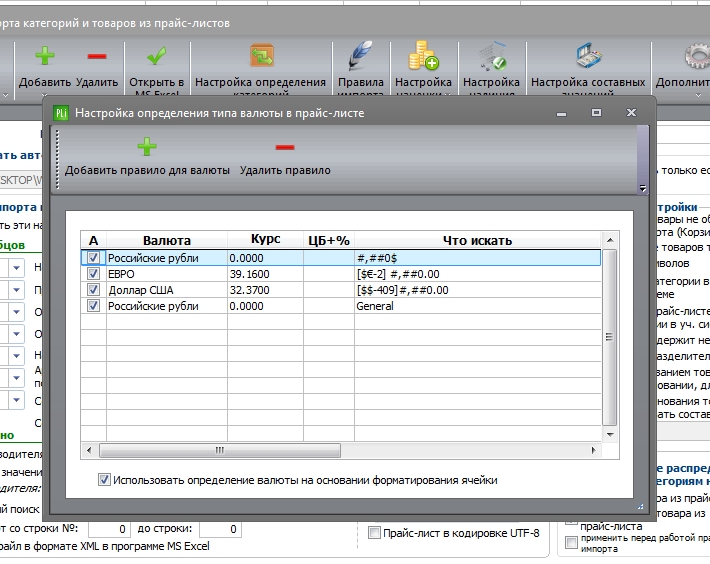Click table vertical scrollbar down arrow
Image resolution: width=710 pixels, height=564 pixels.
[610, 435]
